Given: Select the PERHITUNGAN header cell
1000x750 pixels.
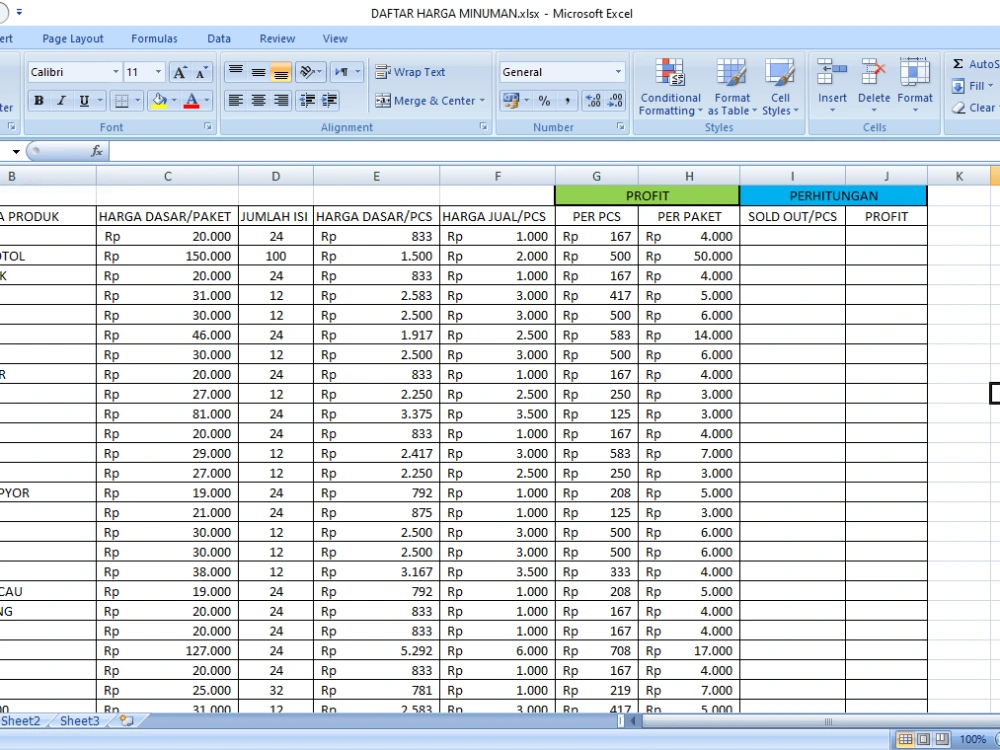Looking at the screenshot, I should [833, 196].
